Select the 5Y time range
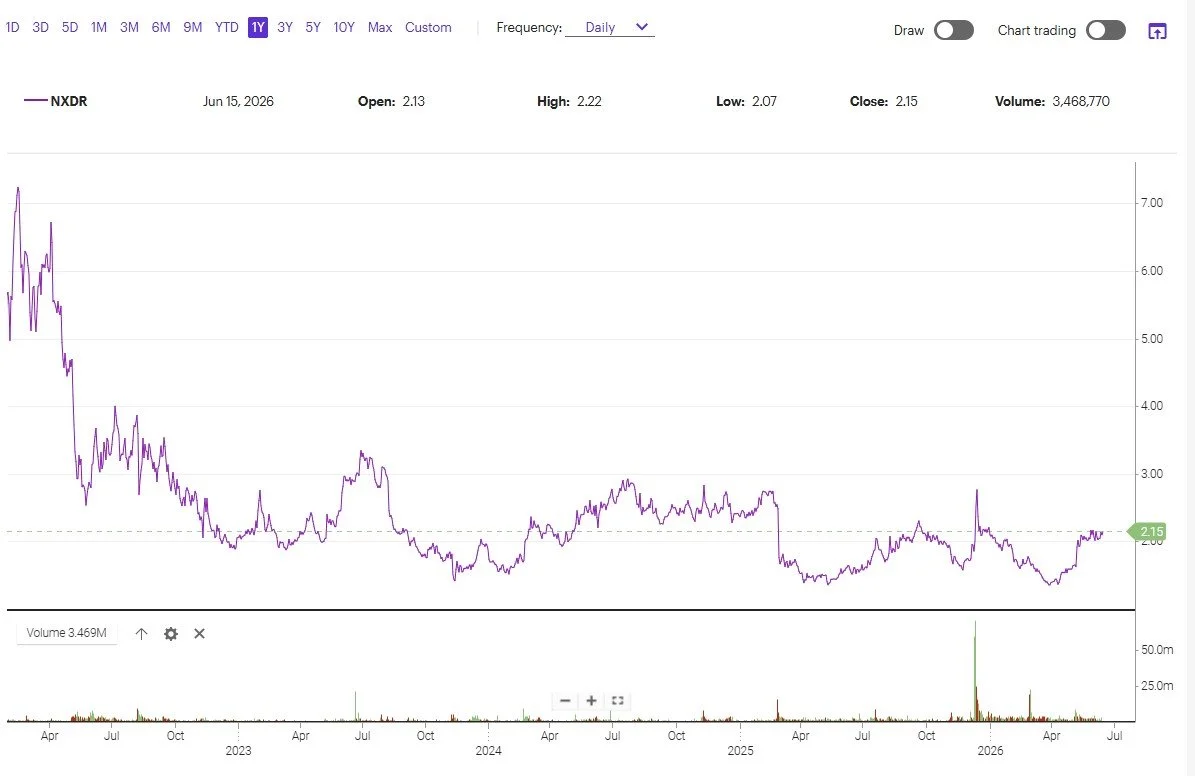The image size is (1195, 776). 313,27
